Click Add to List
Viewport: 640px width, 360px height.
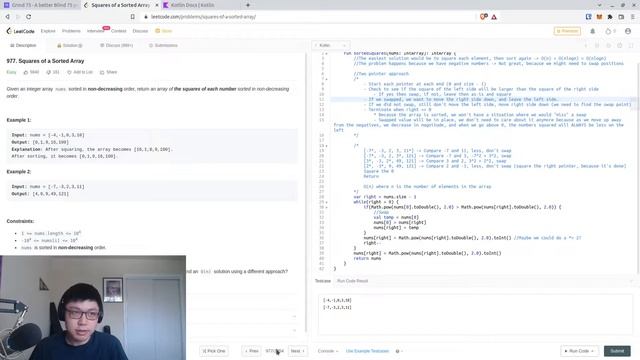[80, 72]
